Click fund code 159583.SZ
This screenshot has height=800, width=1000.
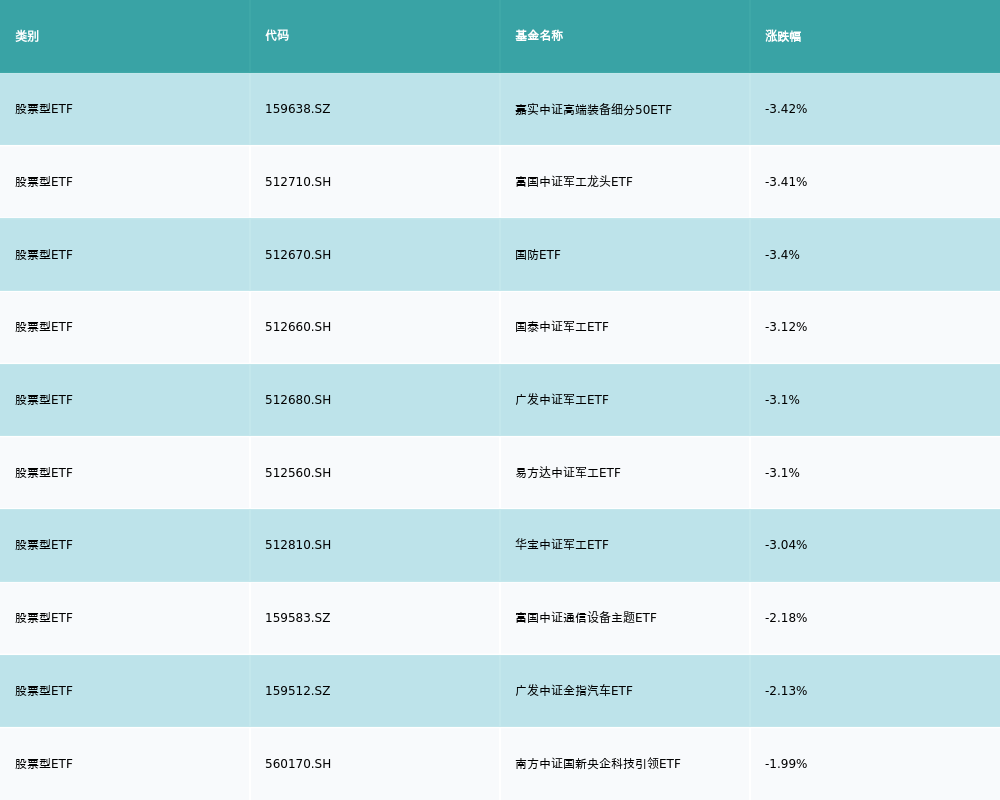[x=297, y=618]
